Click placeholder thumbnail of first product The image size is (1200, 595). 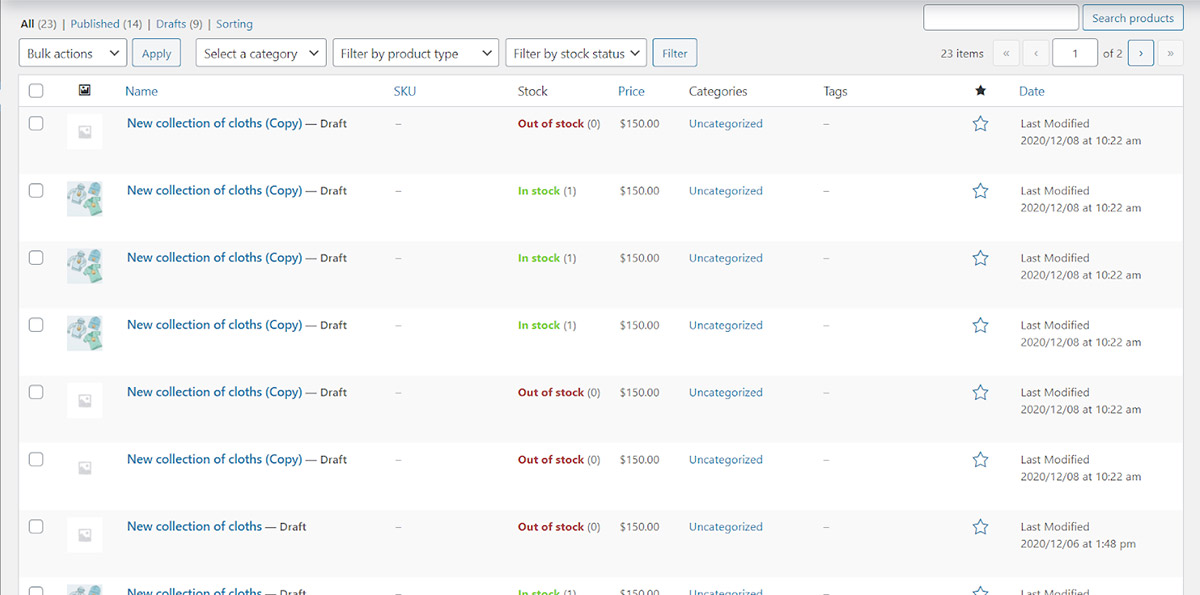[x=85, y=132]
